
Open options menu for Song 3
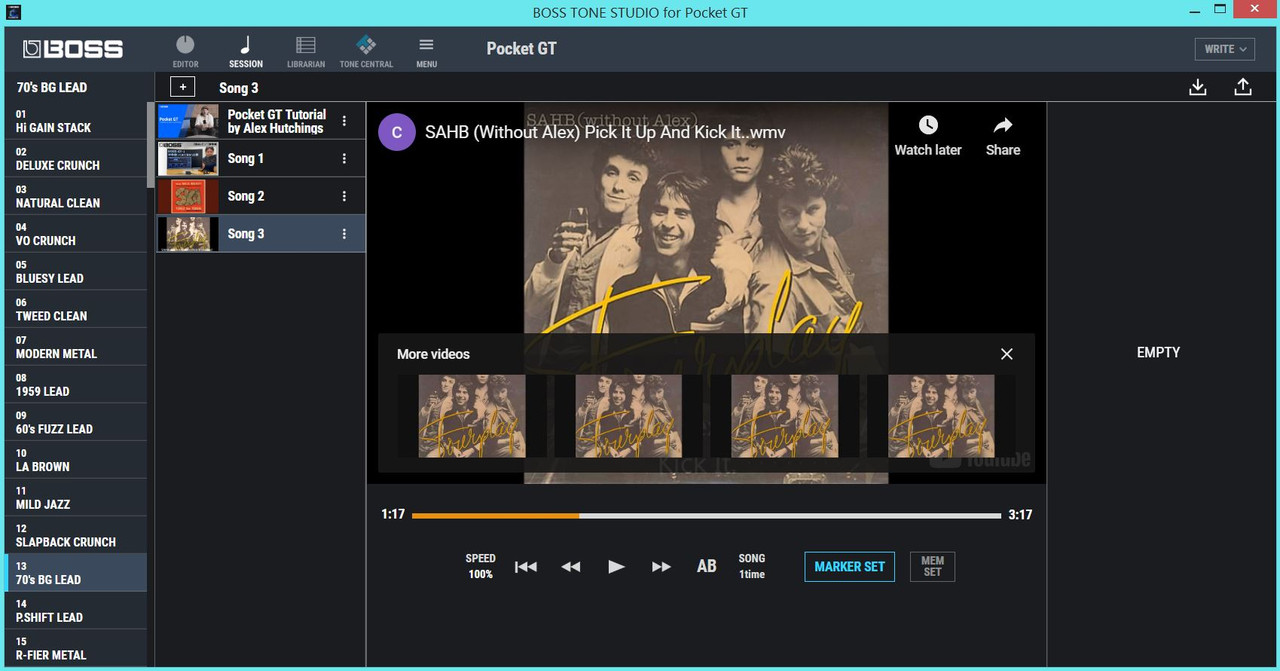[x=345, y=234]
